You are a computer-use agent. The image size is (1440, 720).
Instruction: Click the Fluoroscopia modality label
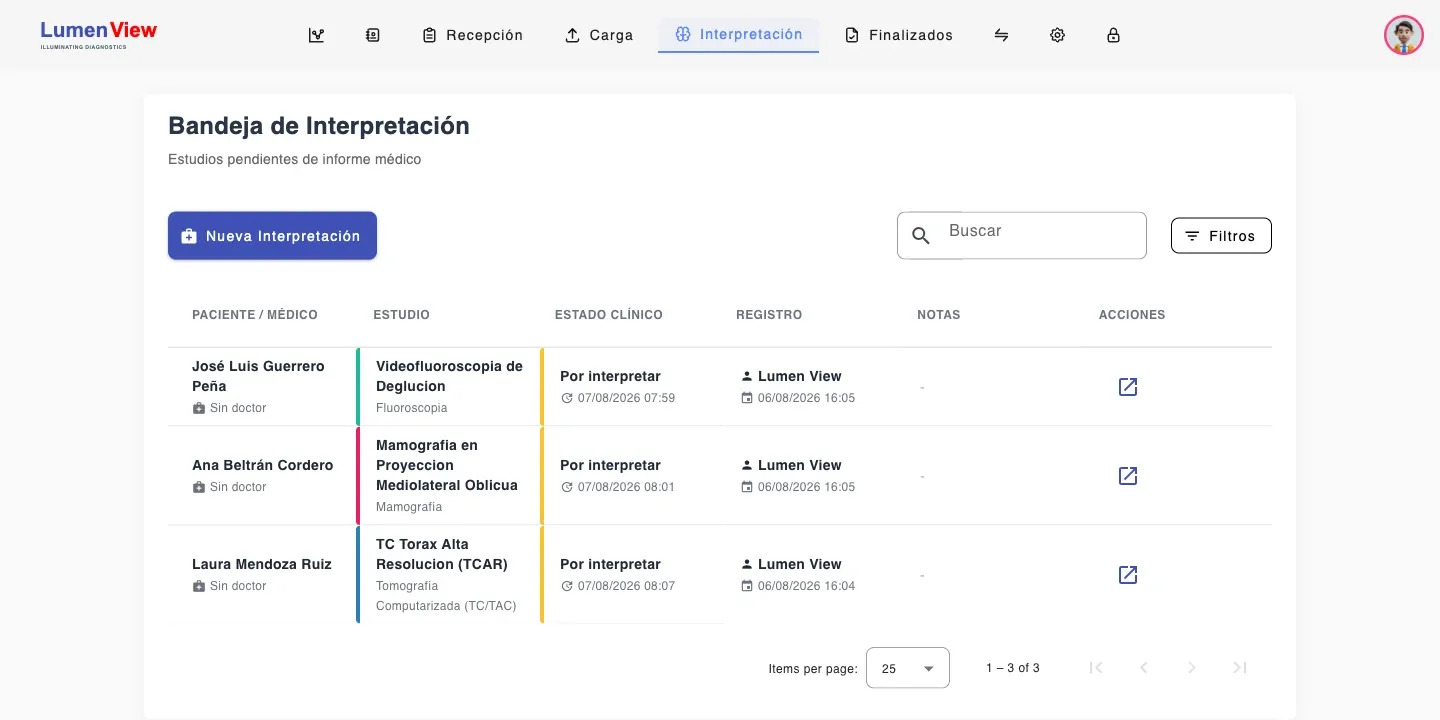[x=412, y=408]
